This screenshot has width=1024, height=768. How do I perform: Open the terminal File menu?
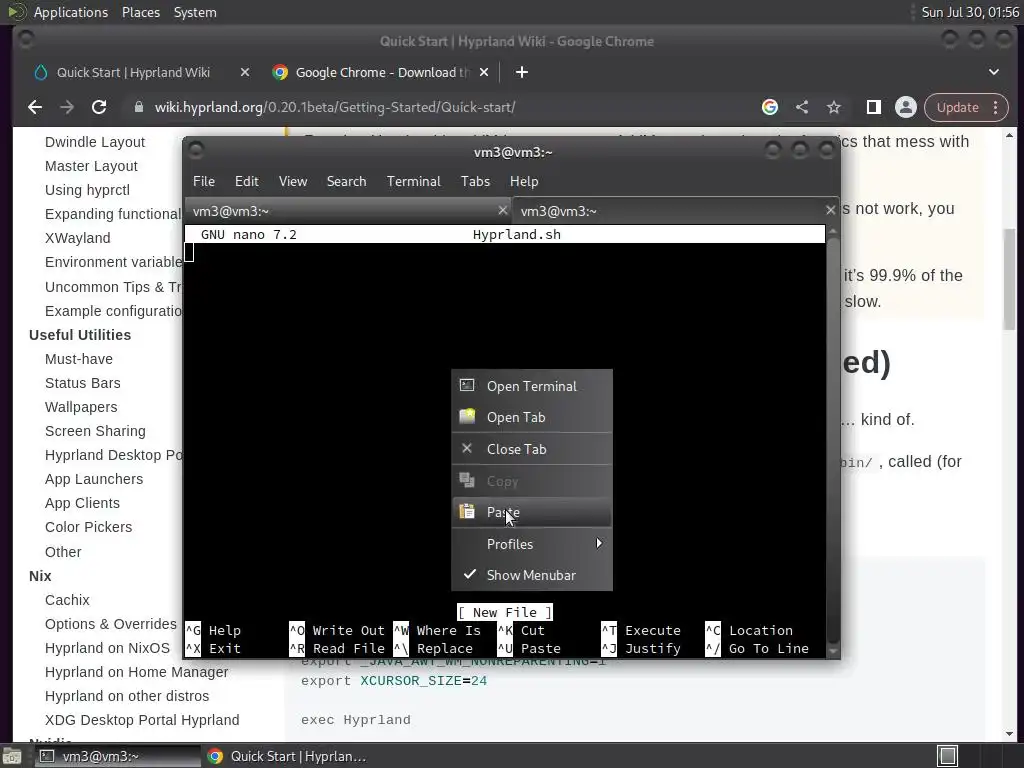pyautogui.click(x=204, y=182)
